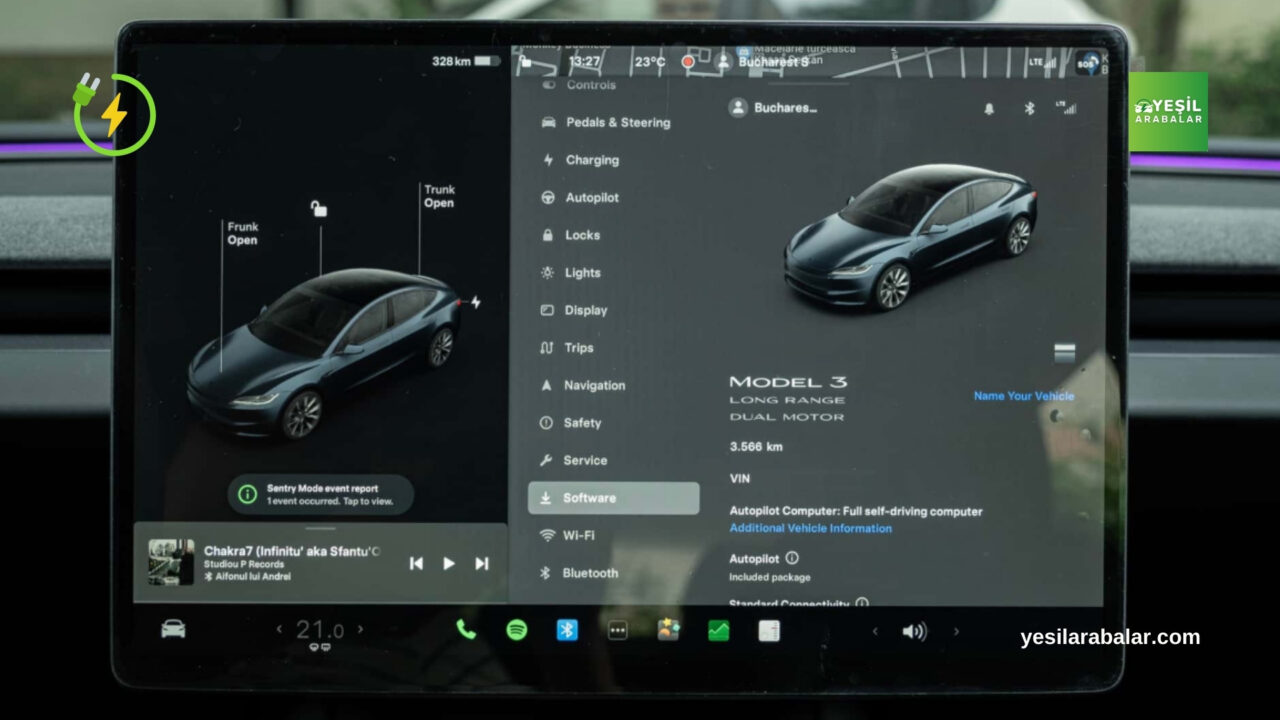Tap Frunk Open to close the frunk
The image size is (1280, 720).
[x=242, y=233]
